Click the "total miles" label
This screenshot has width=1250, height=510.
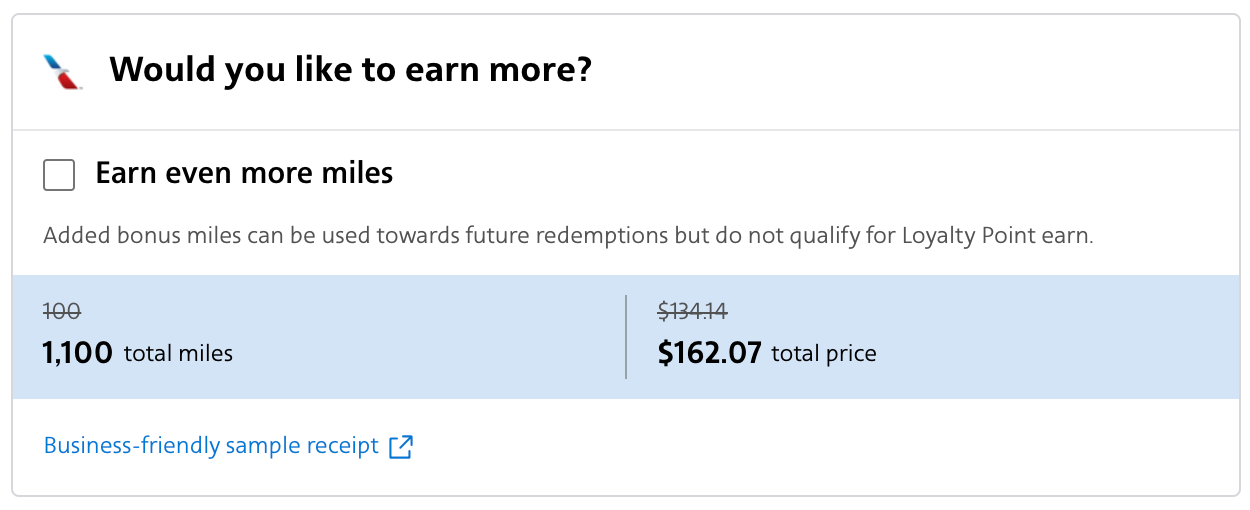point(178,353)
